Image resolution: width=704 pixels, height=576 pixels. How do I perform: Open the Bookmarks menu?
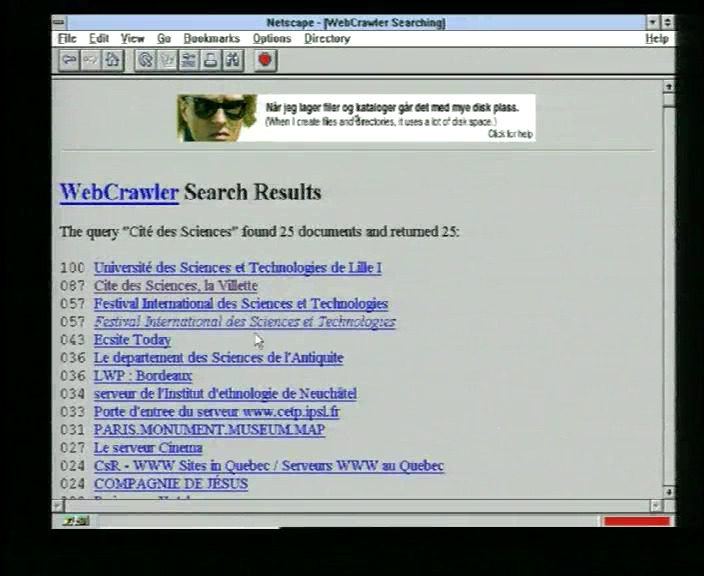(211, 39)
